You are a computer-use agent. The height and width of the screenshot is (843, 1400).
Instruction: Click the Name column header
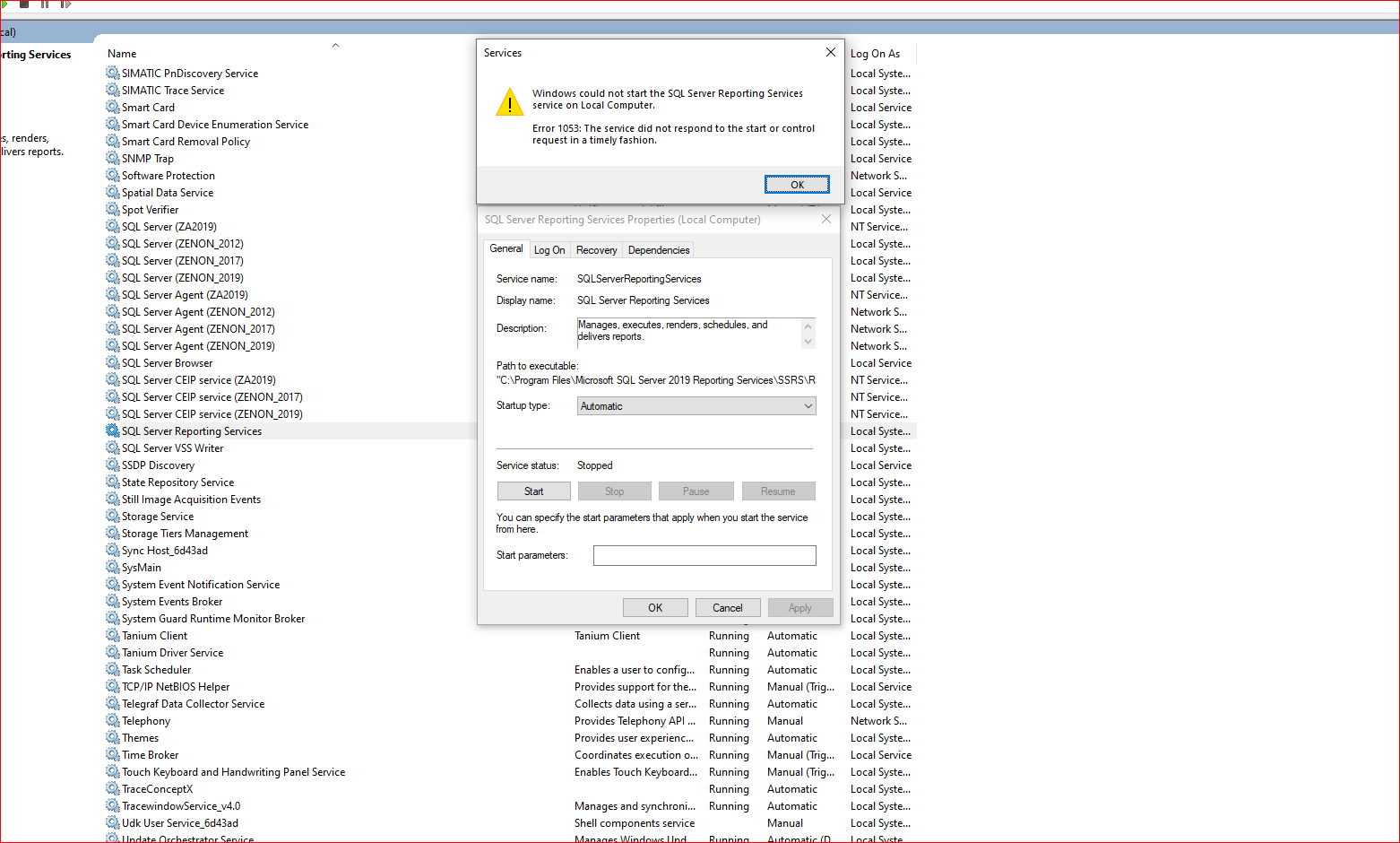tap(122, 54)
